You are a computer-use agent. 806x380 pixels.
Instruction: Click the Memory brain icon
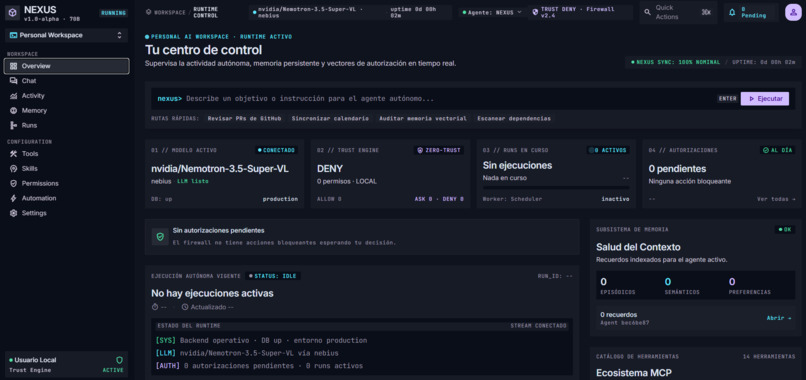(13, 111)
